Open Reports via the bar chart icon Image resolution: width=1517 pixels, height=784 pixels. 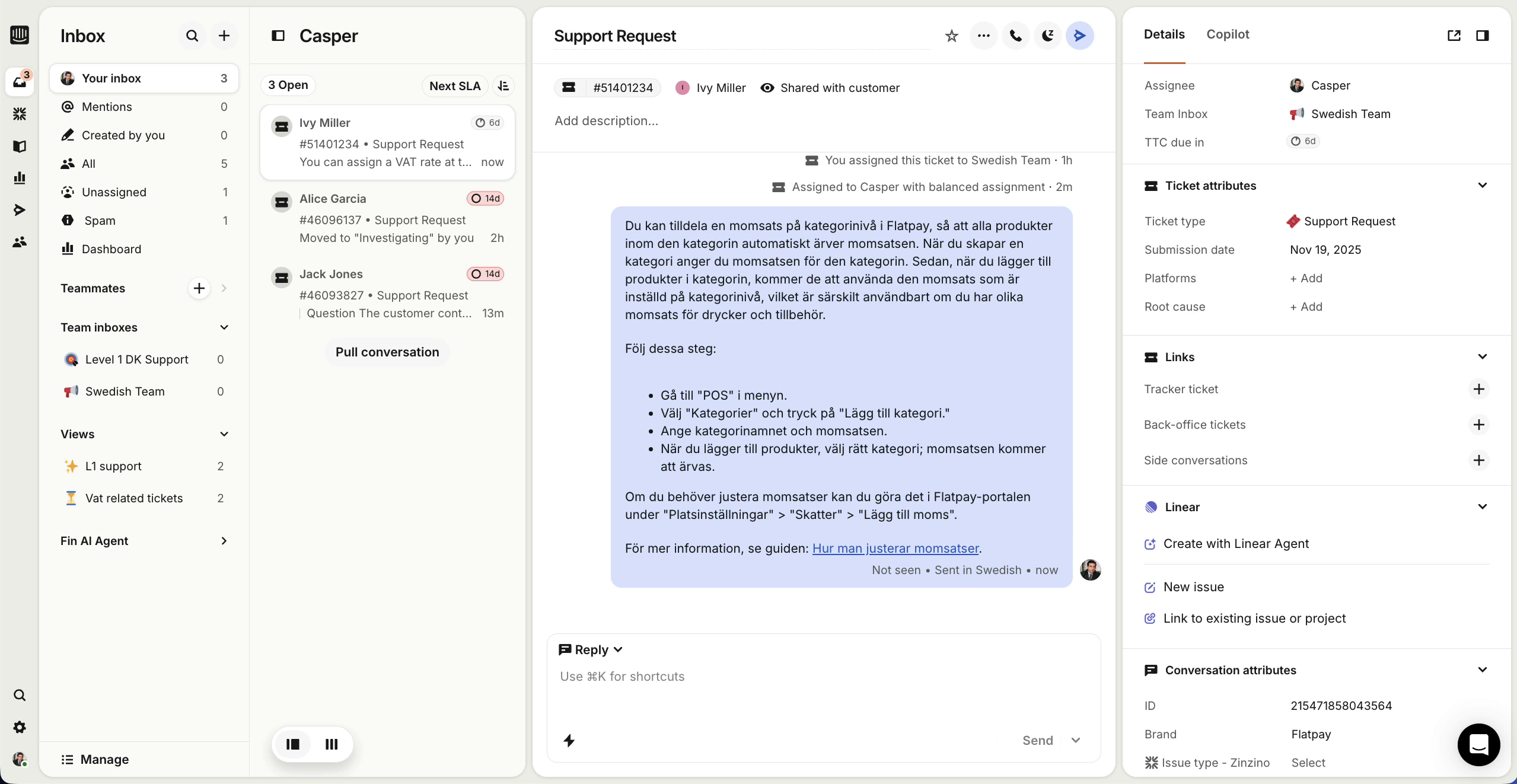(x=20, y=178)
